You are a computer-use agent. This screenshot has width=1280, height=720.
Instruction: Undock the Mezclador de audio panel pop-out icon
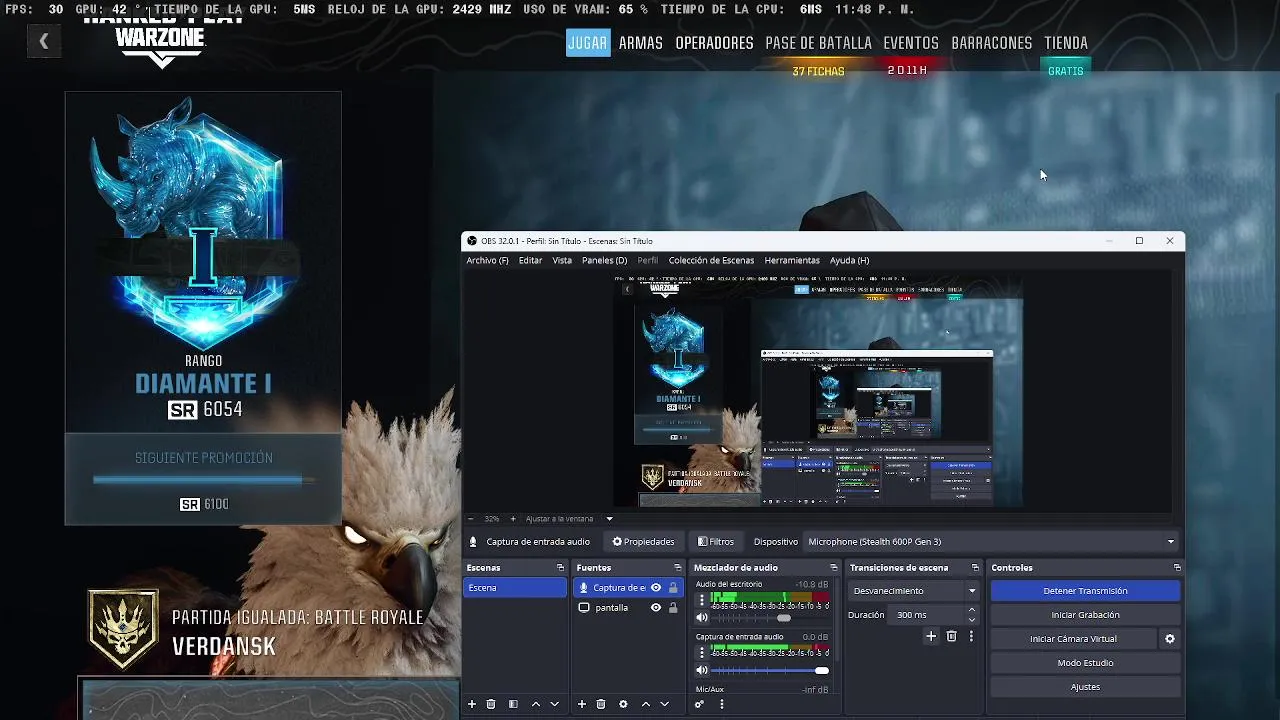click(833, 568)
